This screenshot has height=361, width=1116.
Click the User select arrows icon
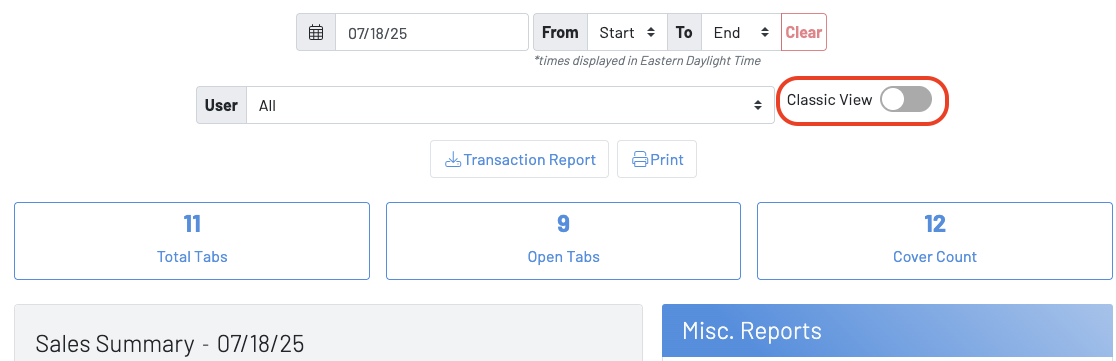[758, 105]
